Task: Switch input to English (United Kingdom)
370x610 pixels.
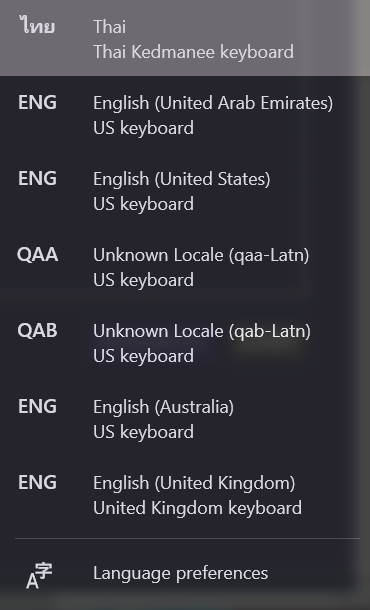Action: [185, 495]
